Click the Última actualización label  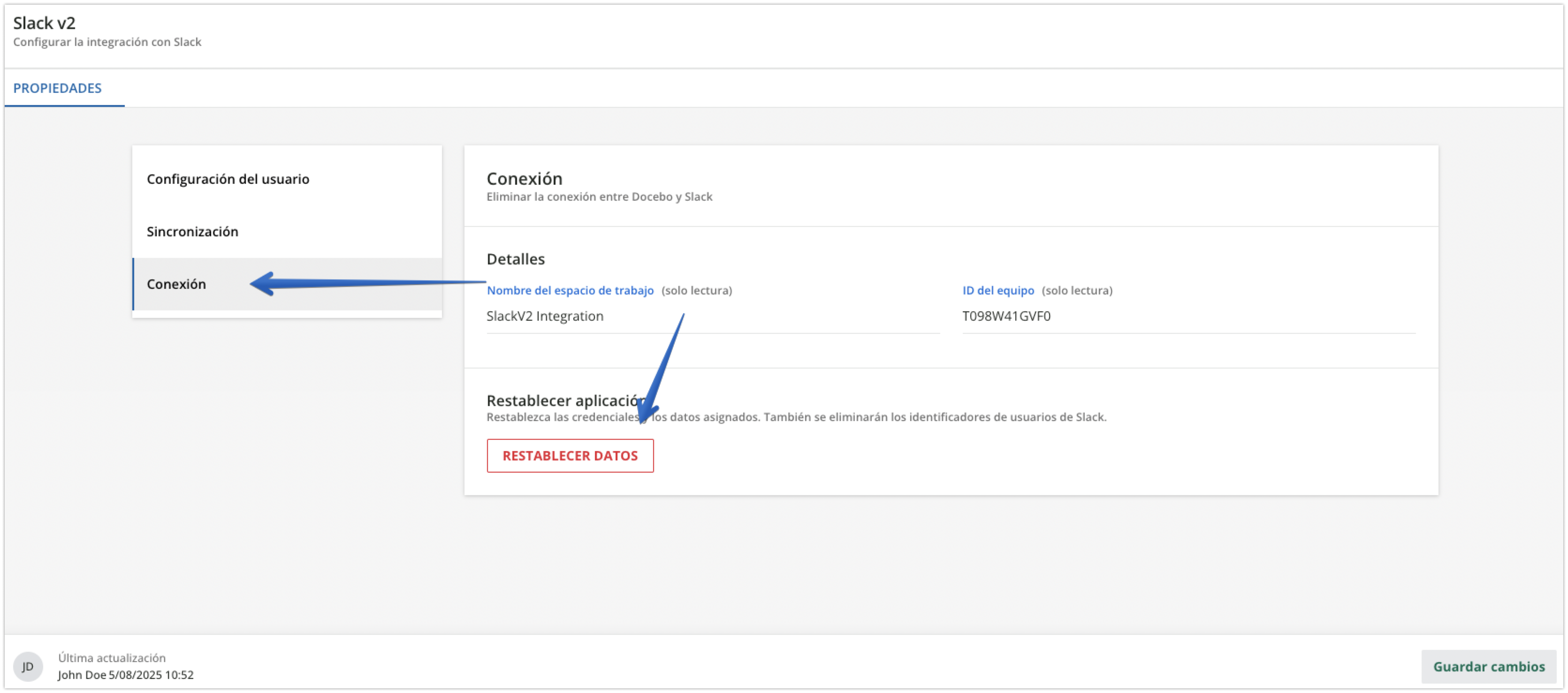pyautogui.click(x=112, y=658)
